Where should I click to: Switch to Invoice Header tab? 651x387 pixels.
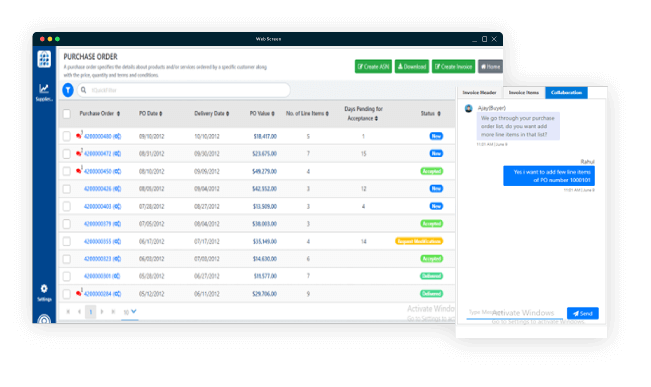[x=480, y=93]
